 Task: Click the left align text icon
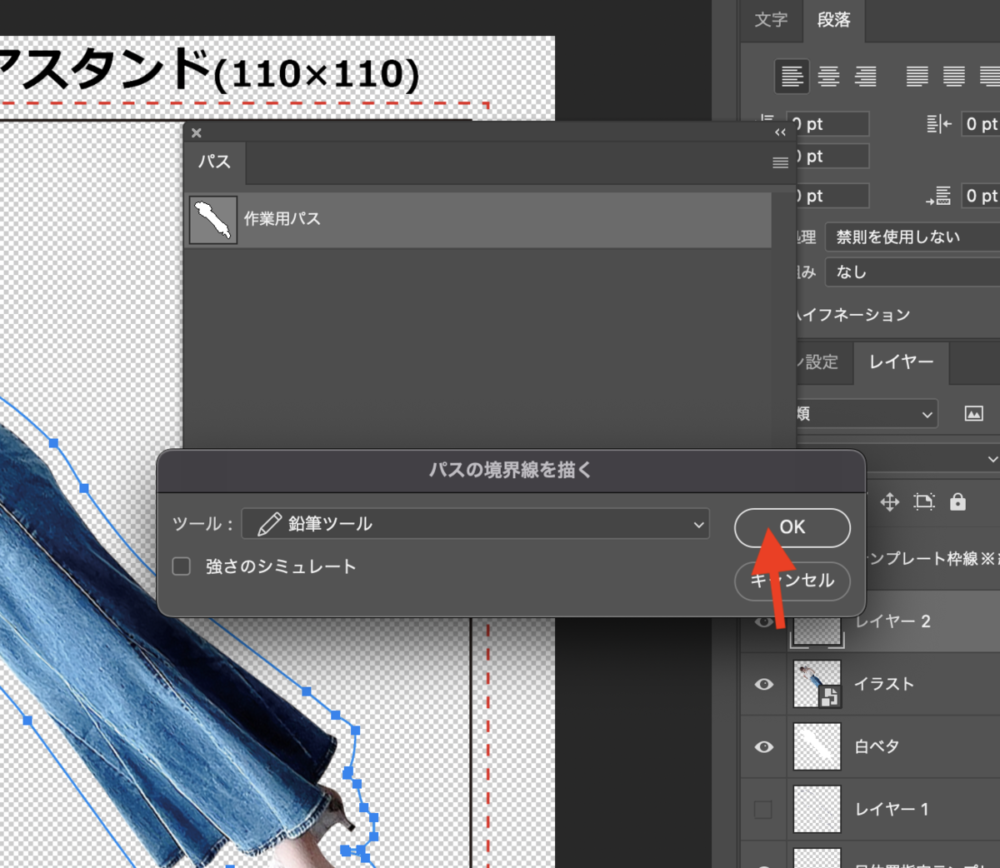tap(792, 76)
